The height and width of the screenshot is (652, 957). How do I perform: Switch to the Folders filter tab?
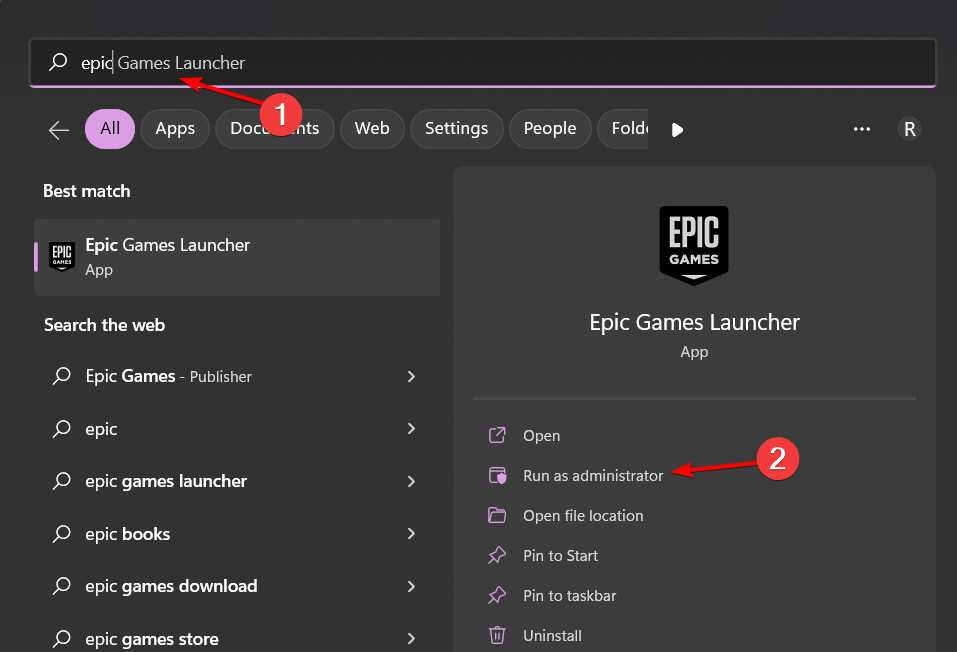click(x=623, y=129)
